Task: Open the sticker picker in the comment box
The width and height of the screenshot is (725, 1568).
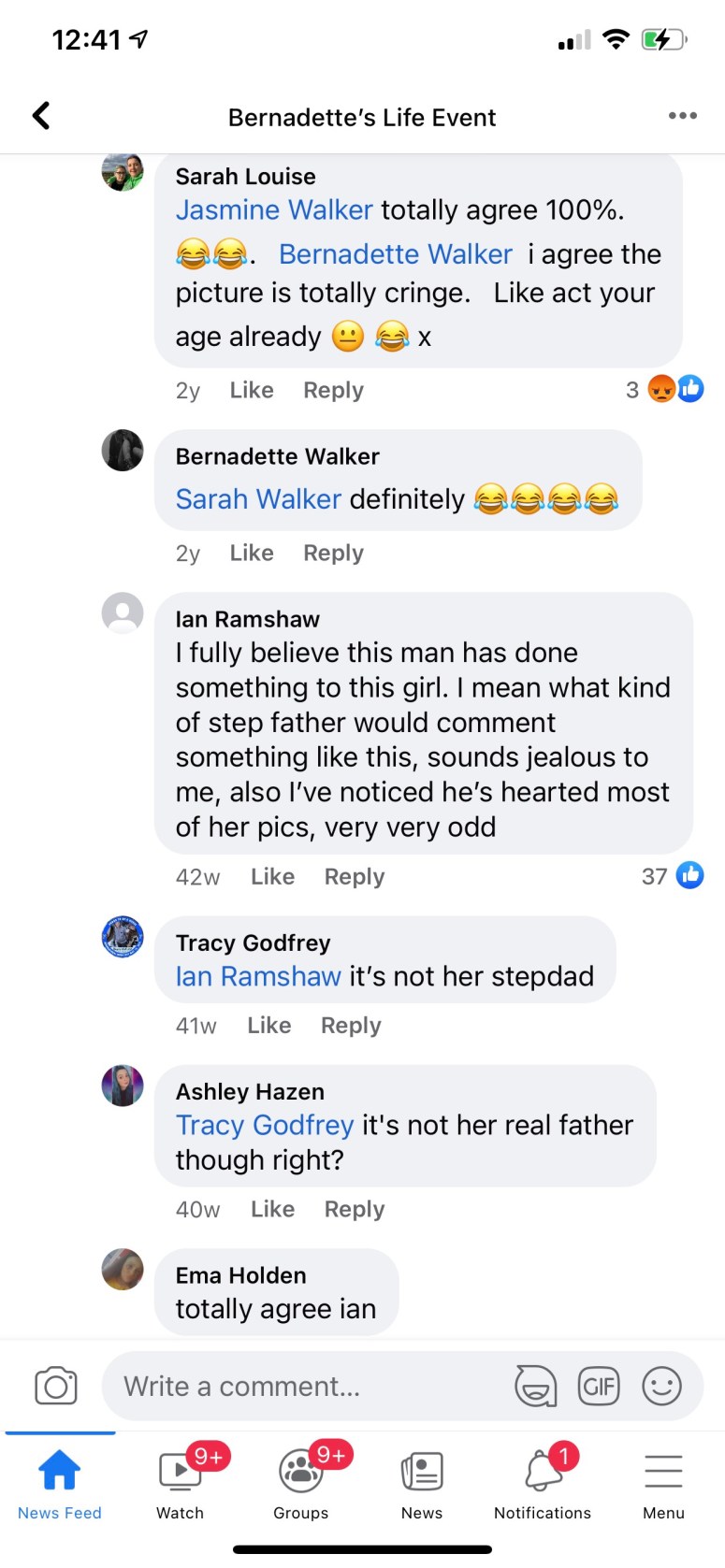Action: click(535, 1386)
